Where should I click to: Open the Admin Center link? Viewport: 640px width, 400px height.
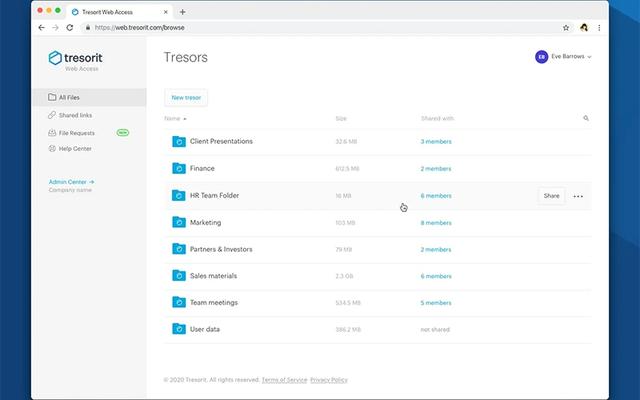click(71, 181)
